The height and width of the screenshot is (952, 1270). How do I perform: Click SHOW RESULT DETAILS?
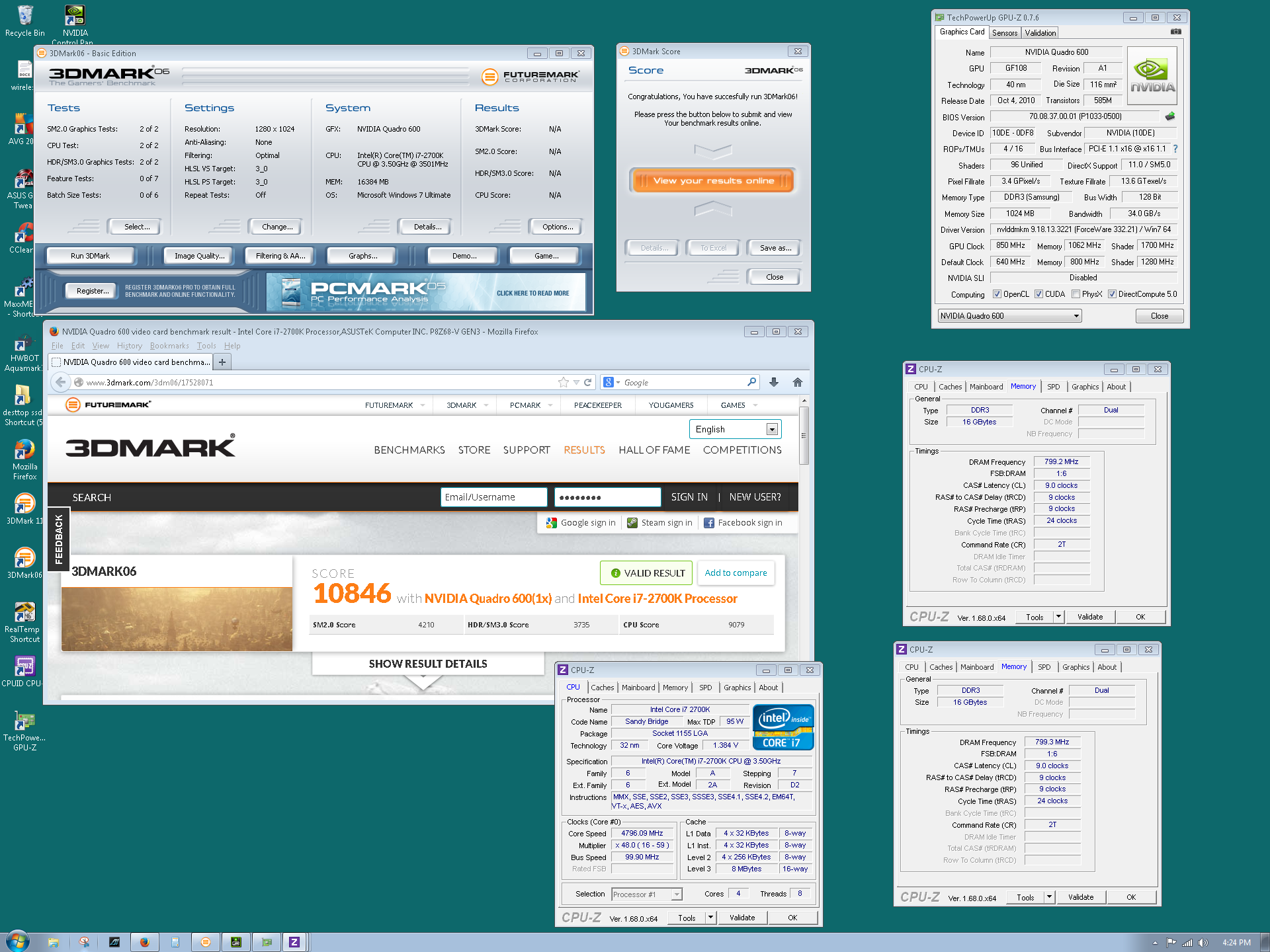pyautogui.click(x=428, y=664)
